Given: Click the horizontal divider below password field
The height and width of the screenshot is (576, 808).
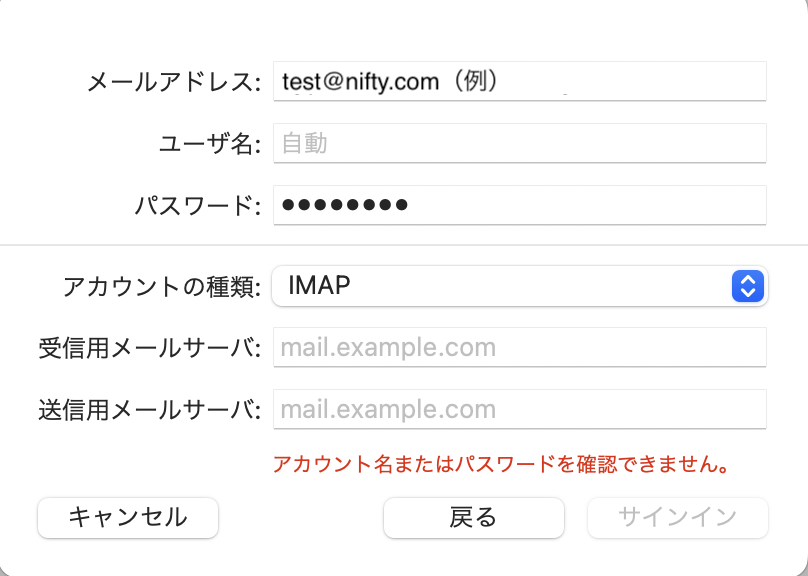Looking at the screenshot, I should click(x=404, y=244).
